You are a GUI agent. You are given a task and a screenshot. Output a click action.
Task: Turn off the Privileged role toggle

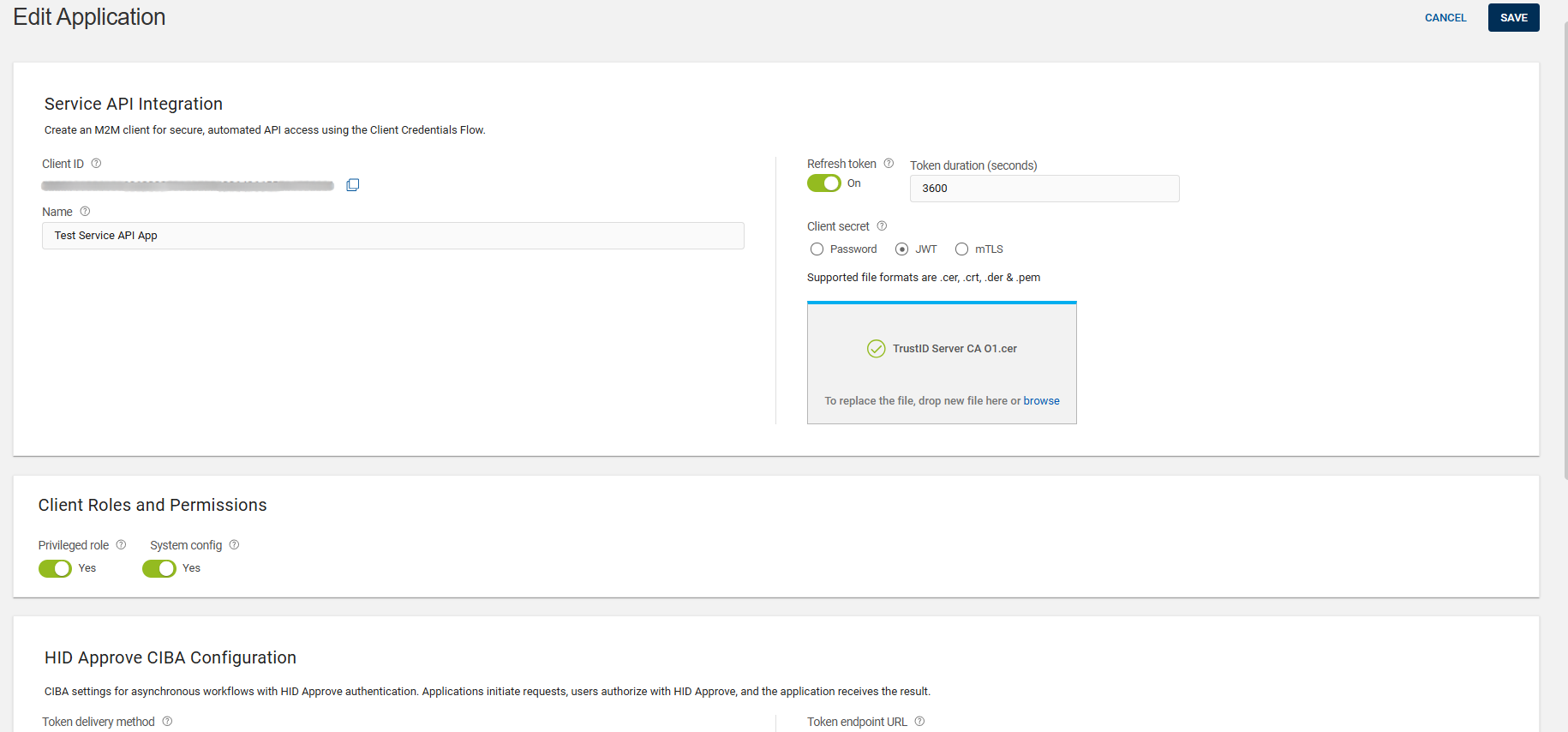point(56,568)
